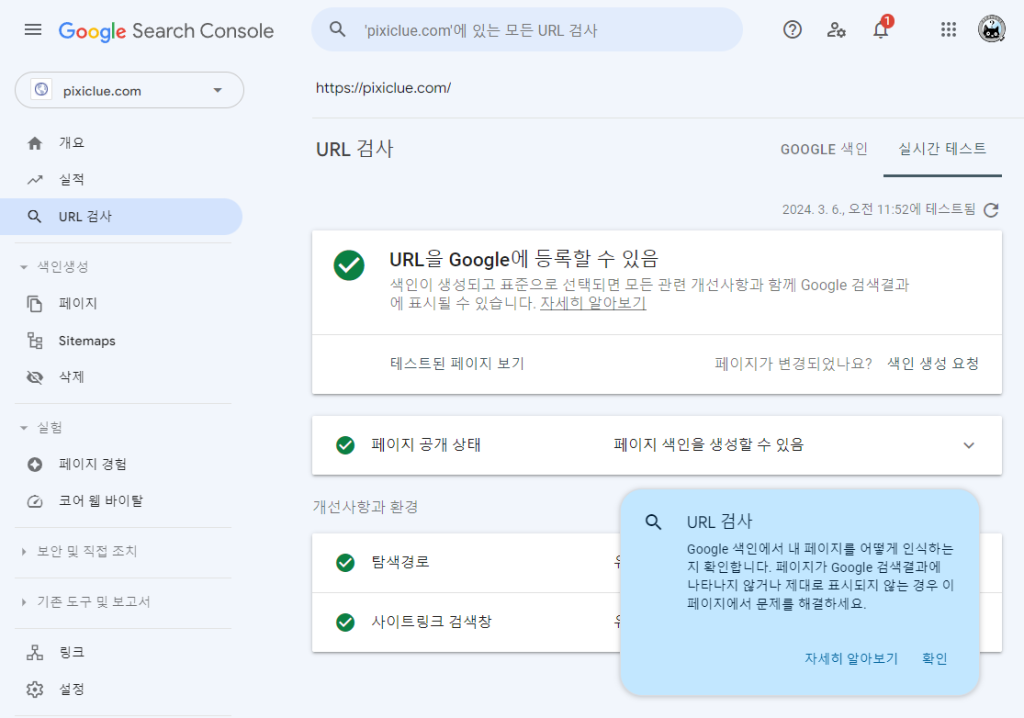
Task: Click the green check beside 페이지 공개 상태
Action: click(x=345, y=445)
